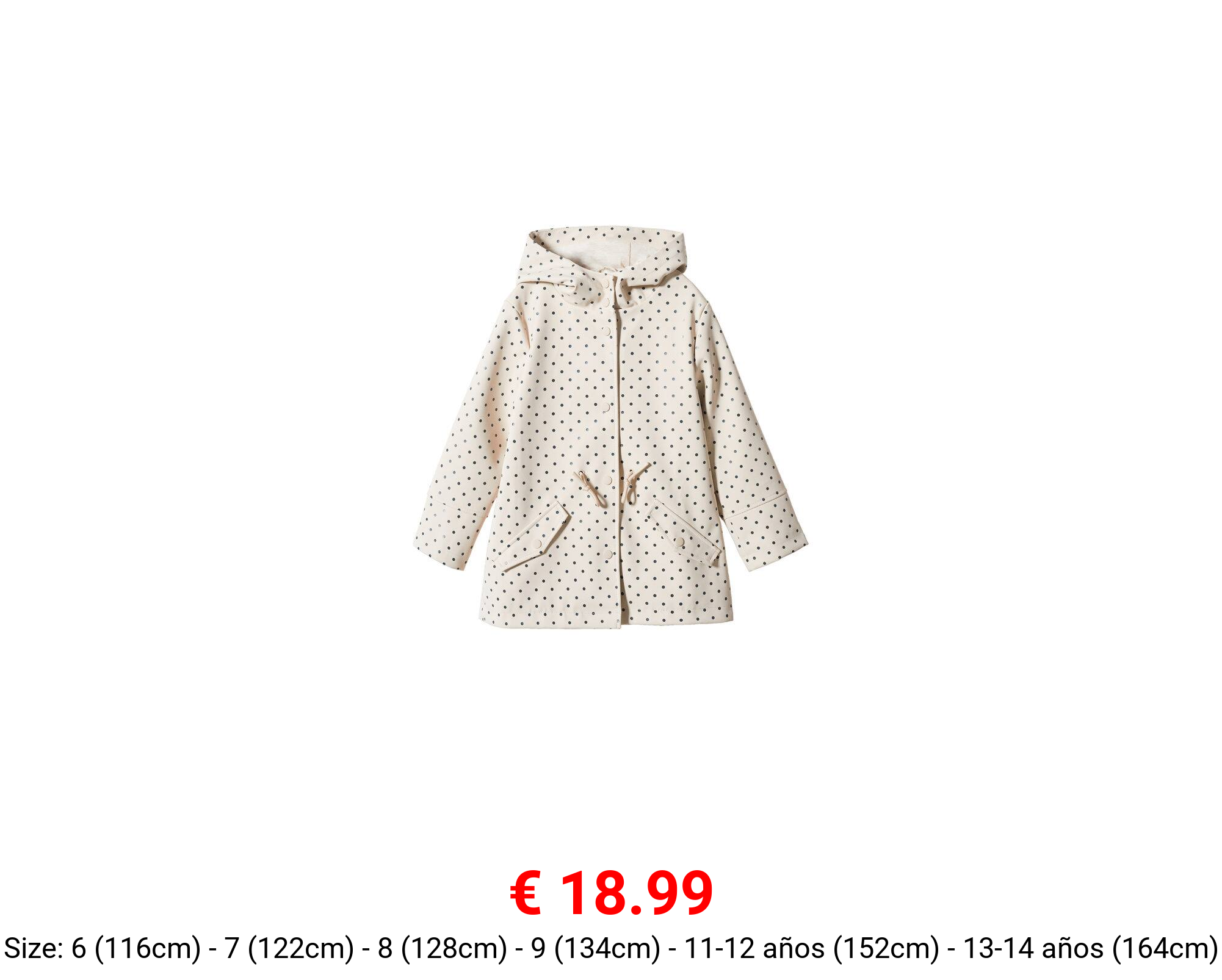Select size 7 (122cm)
The width and height of the screenshot is (1222, 980).
click(x=289, y=948)
